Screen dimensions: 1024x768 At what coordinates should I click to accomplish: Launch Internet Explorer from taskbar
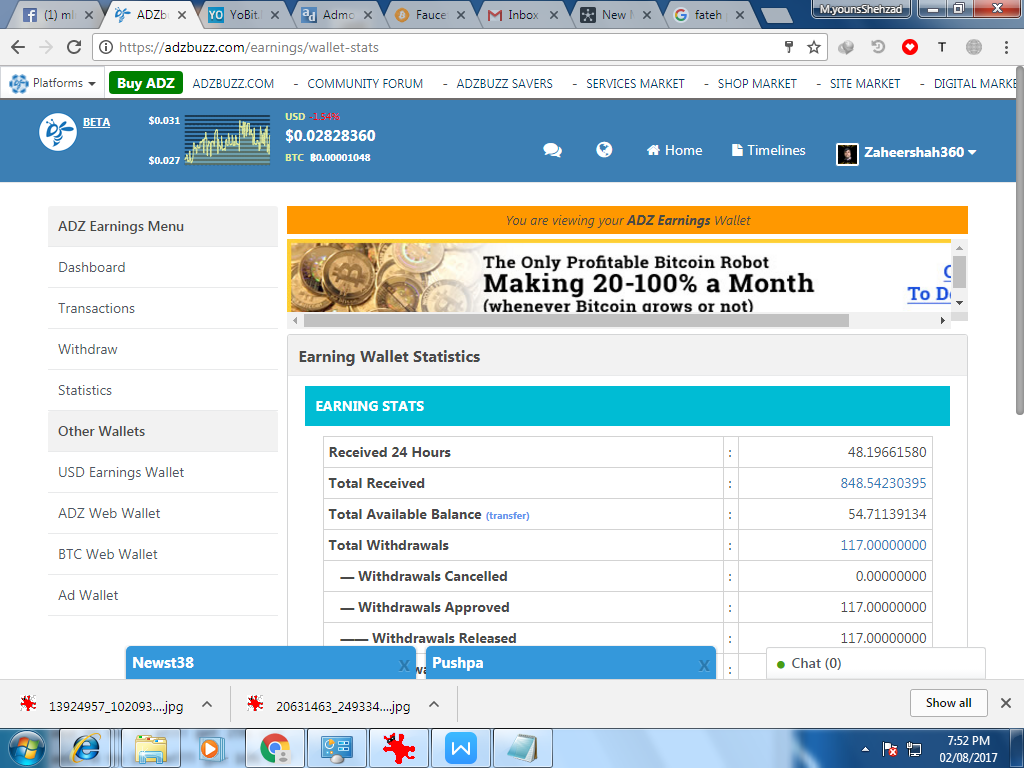click(x=87, y=748)
